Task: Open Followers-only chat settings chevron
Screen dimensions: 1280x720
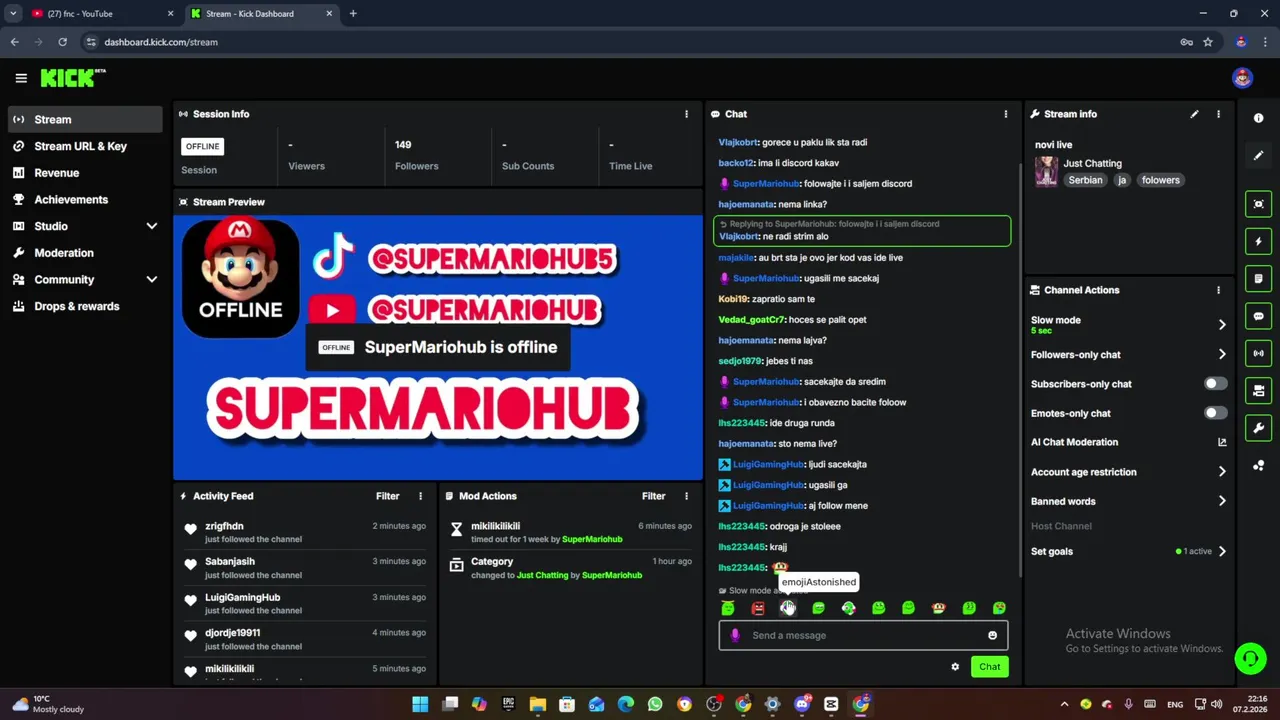Action: tap(1222, 354)
